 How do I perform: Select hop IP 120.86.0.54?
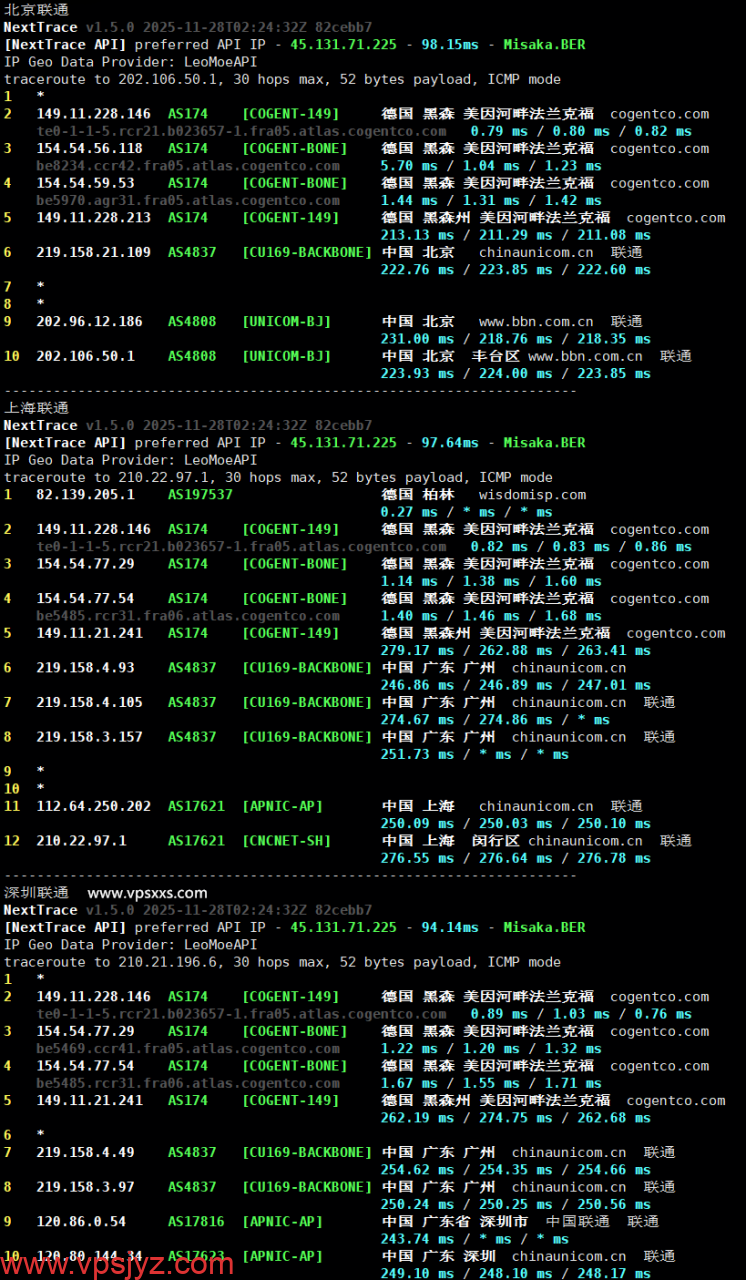pyautogui.click(x=82, y=1222)
